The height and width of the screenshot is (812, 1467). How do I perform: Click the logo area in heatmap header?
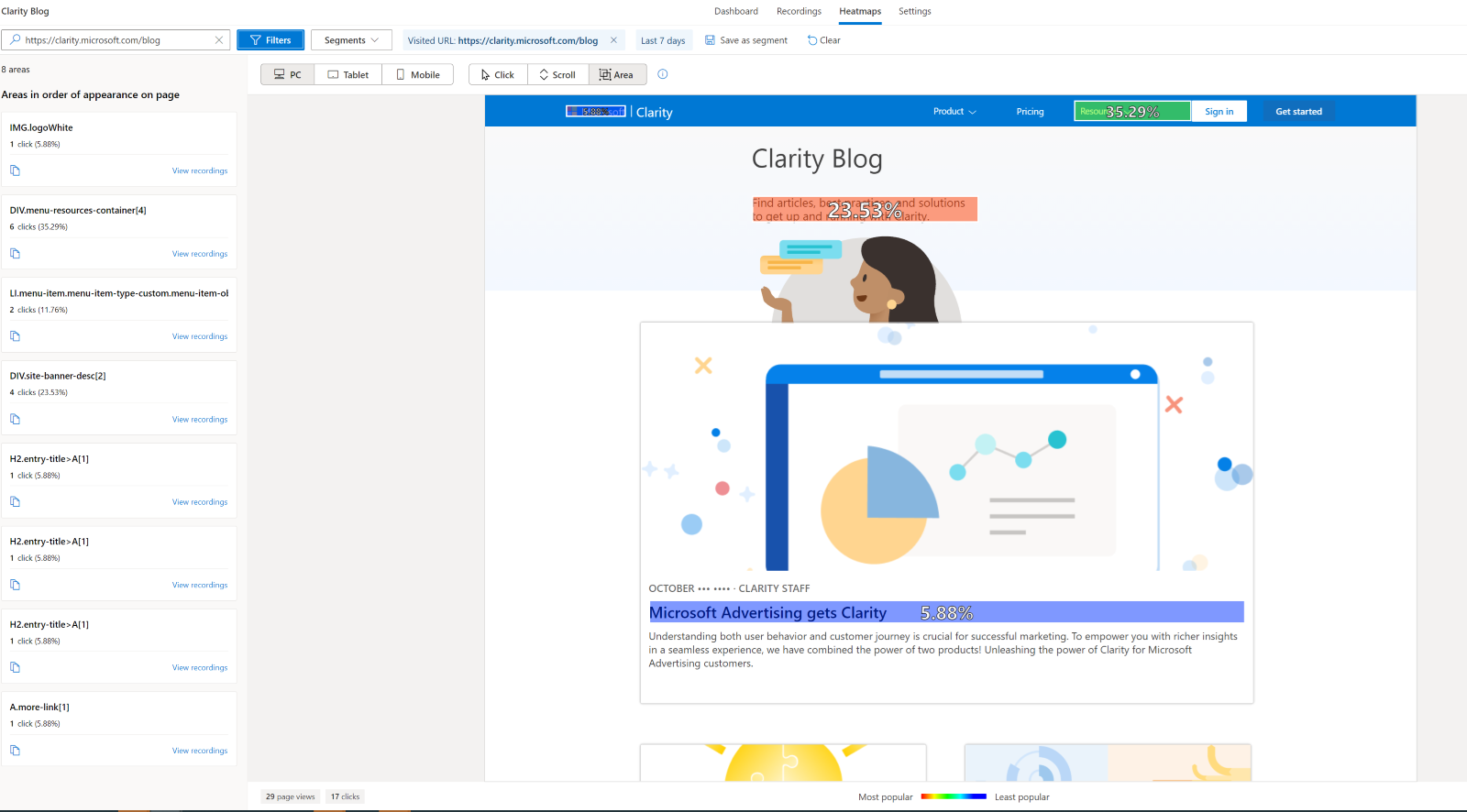pyautogui.click(x=596, y=111)
